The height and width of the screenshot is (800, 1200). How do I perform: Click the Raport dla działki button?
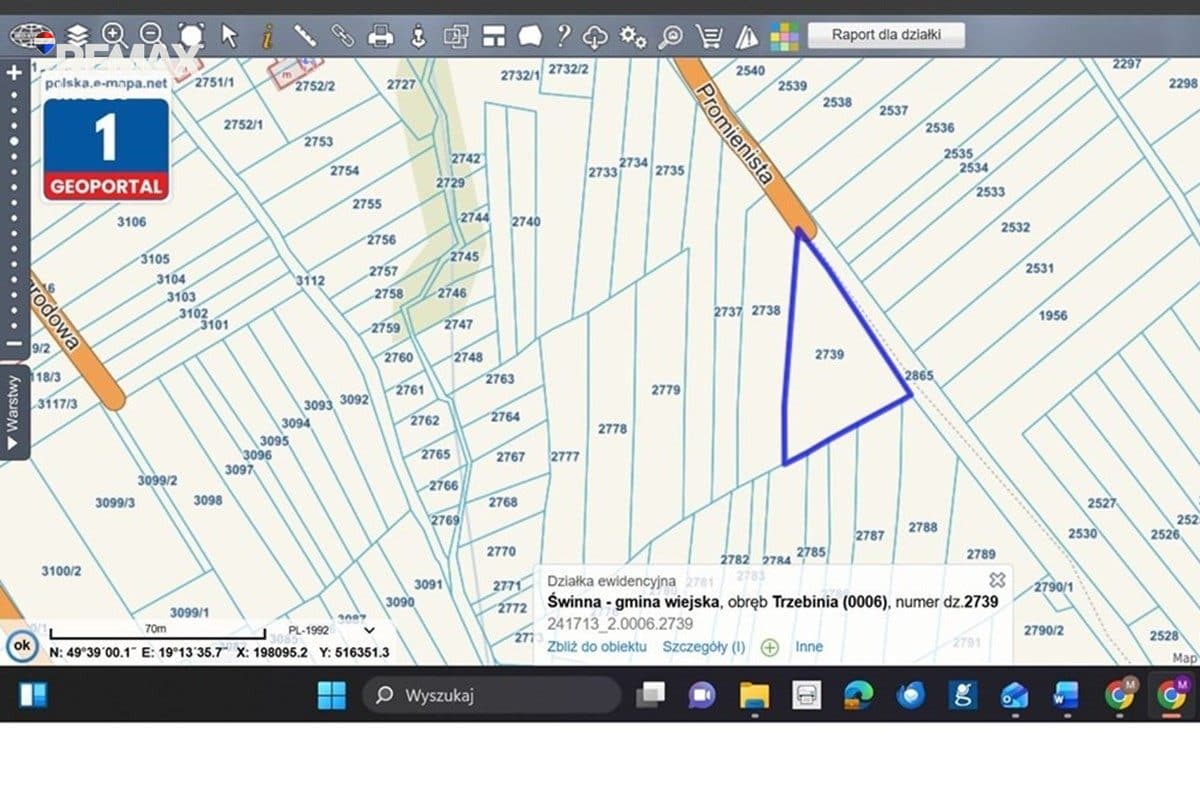click(x=887, y=35)
